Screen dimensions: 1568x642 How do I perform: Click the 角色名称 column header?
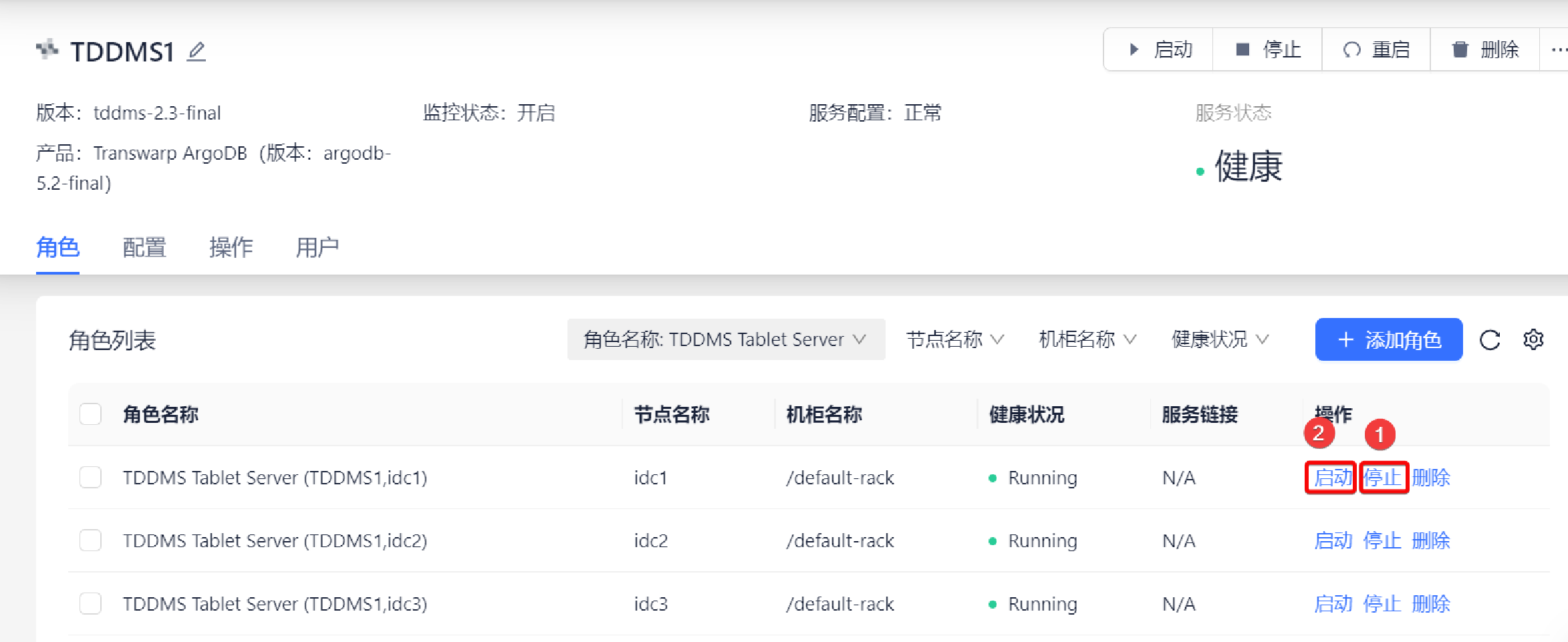(160, 414)
